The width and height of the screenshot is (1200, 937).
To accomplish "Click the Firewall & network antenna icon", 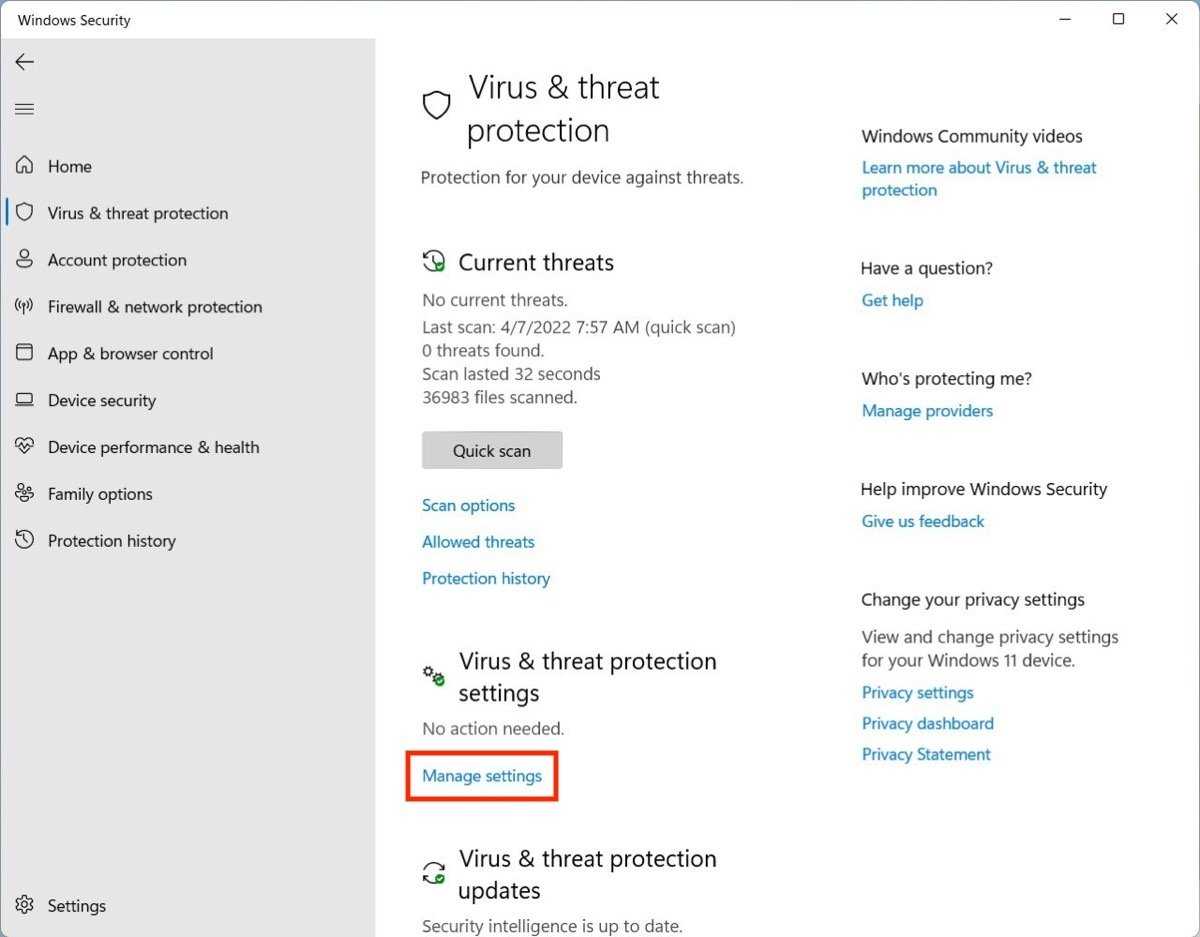I will pos(25,307).
